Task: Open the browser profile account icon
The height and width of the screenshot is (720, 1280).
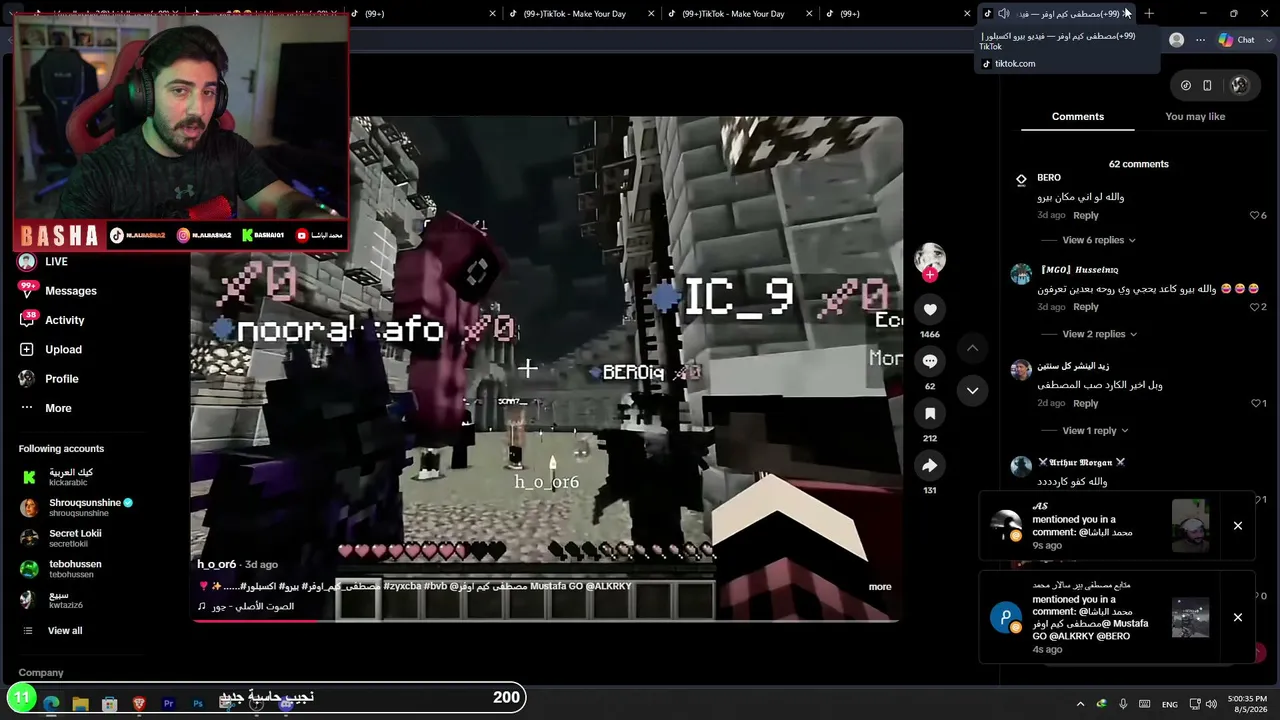Action: pyautogui.click(x=1176, y=40)
